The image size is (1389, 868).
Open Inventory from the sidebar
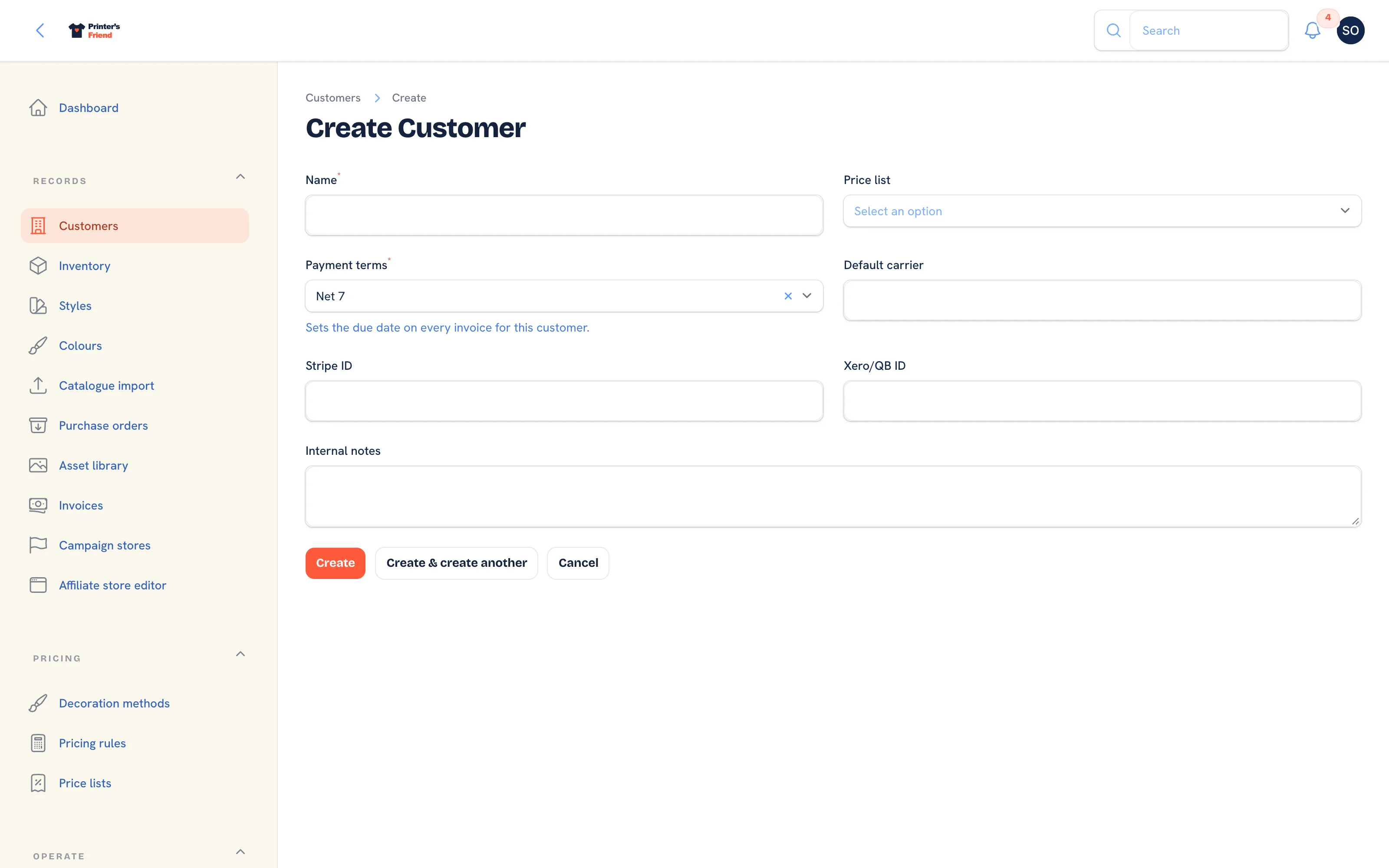click(135, 266)
